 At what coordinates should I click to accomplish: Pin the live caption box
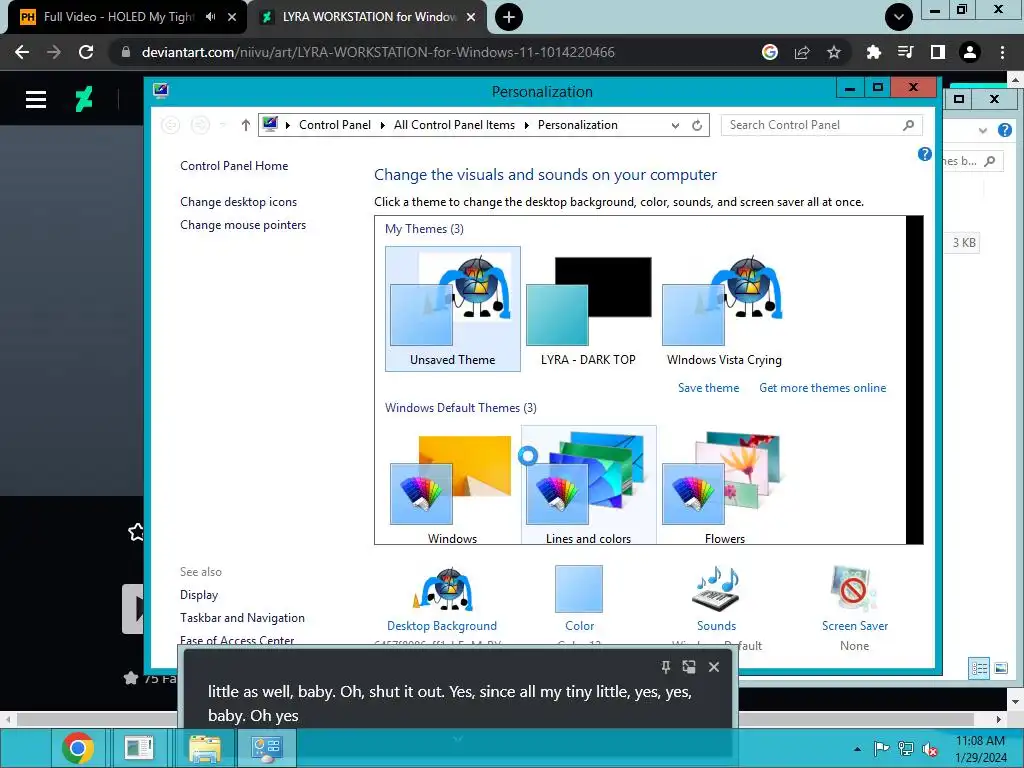(665, 667)
